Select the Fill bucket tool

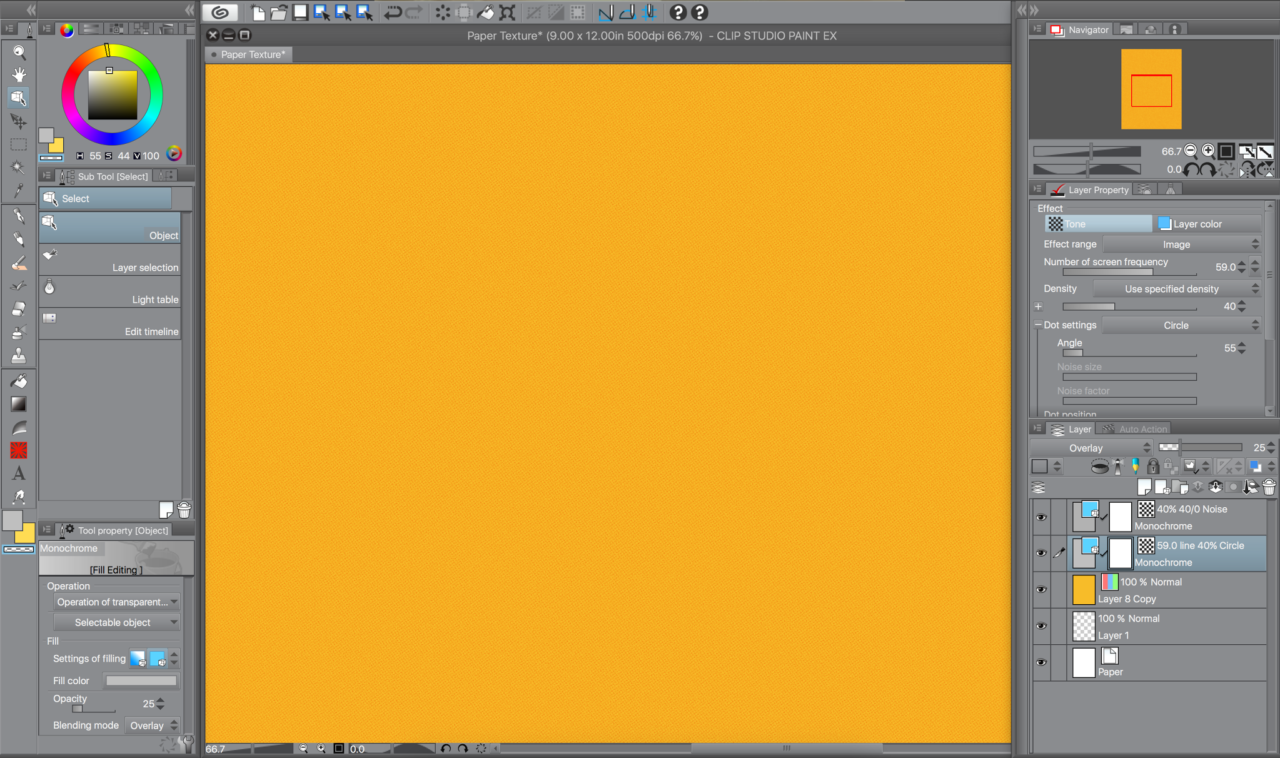tap(18, 380)
